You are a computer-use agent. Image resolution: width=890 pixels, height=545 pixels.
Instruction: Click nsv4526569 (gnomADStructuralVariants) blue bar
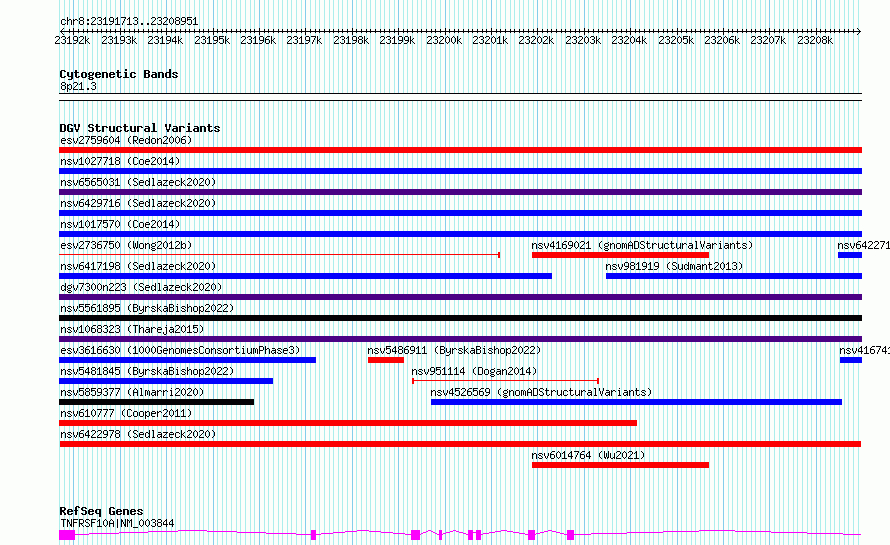(636, 402)
